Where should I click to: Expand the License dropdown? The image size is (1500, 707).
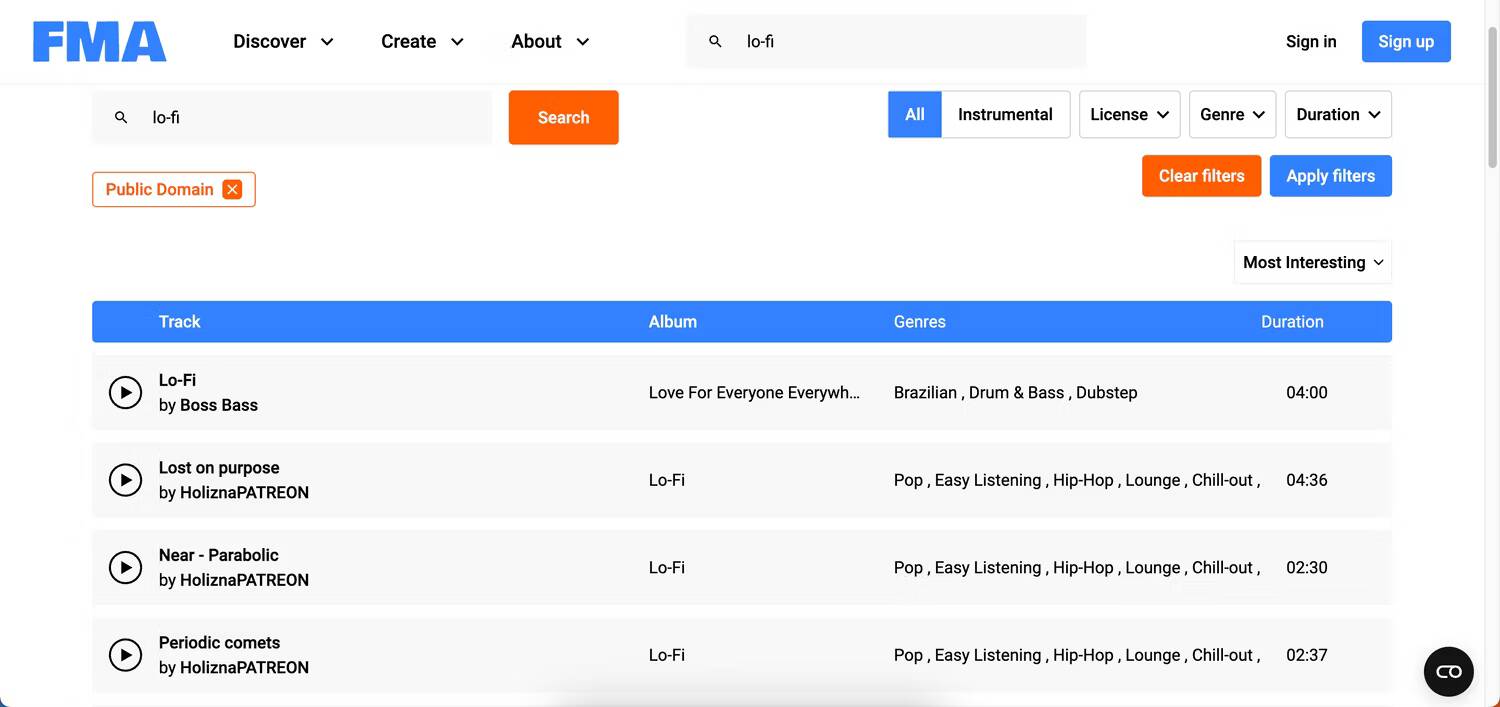pyautogui.click(x=1129, y=115)
